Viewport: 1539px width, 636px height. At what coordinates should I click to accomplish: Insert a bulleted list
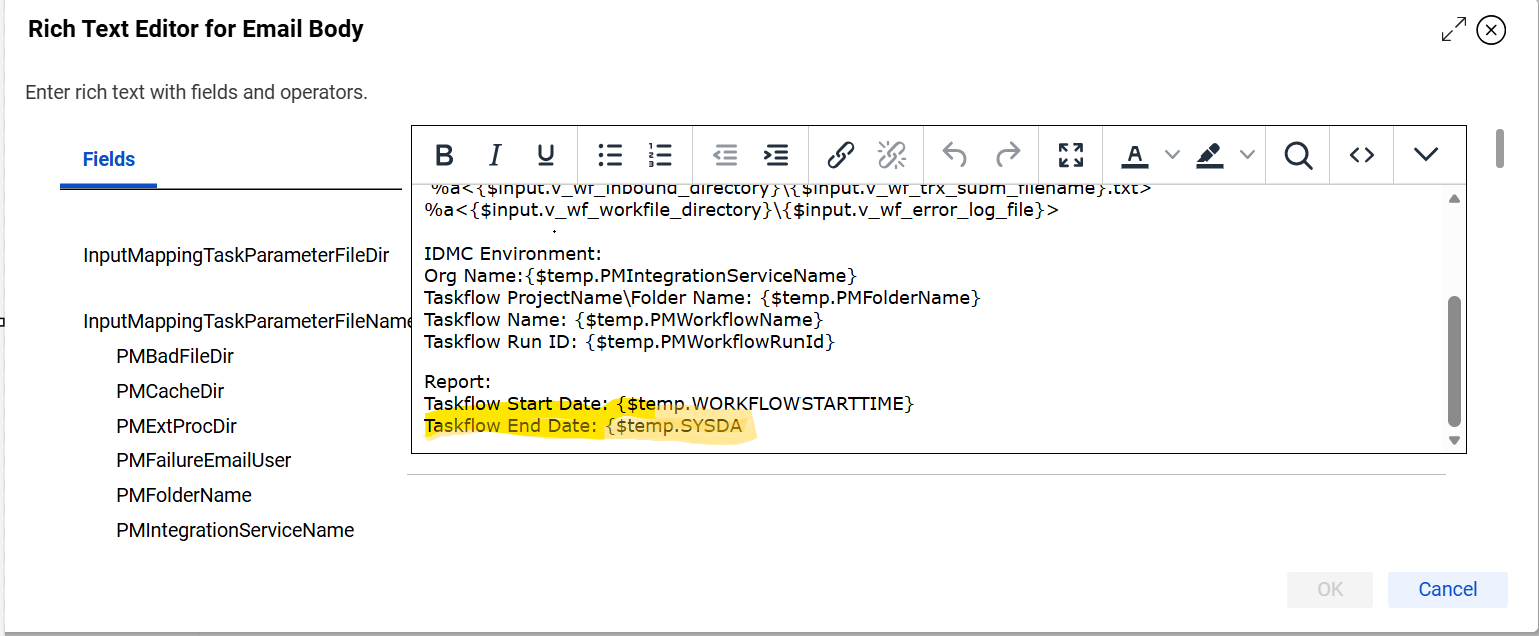pos(610,155)
